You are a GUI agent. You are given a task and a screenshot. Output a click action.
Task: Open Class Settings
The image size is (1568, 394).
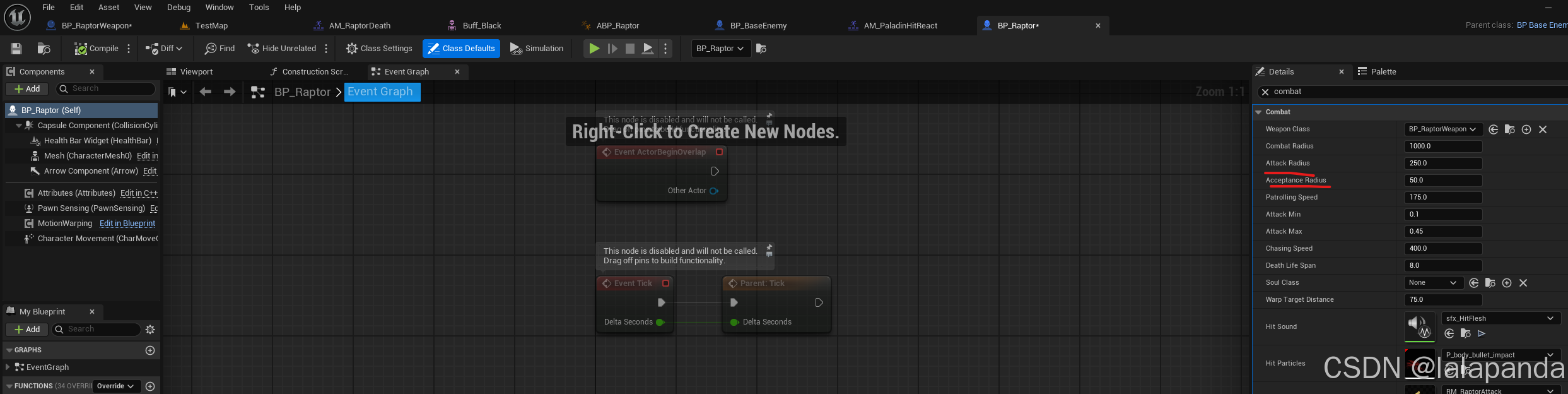379,49
